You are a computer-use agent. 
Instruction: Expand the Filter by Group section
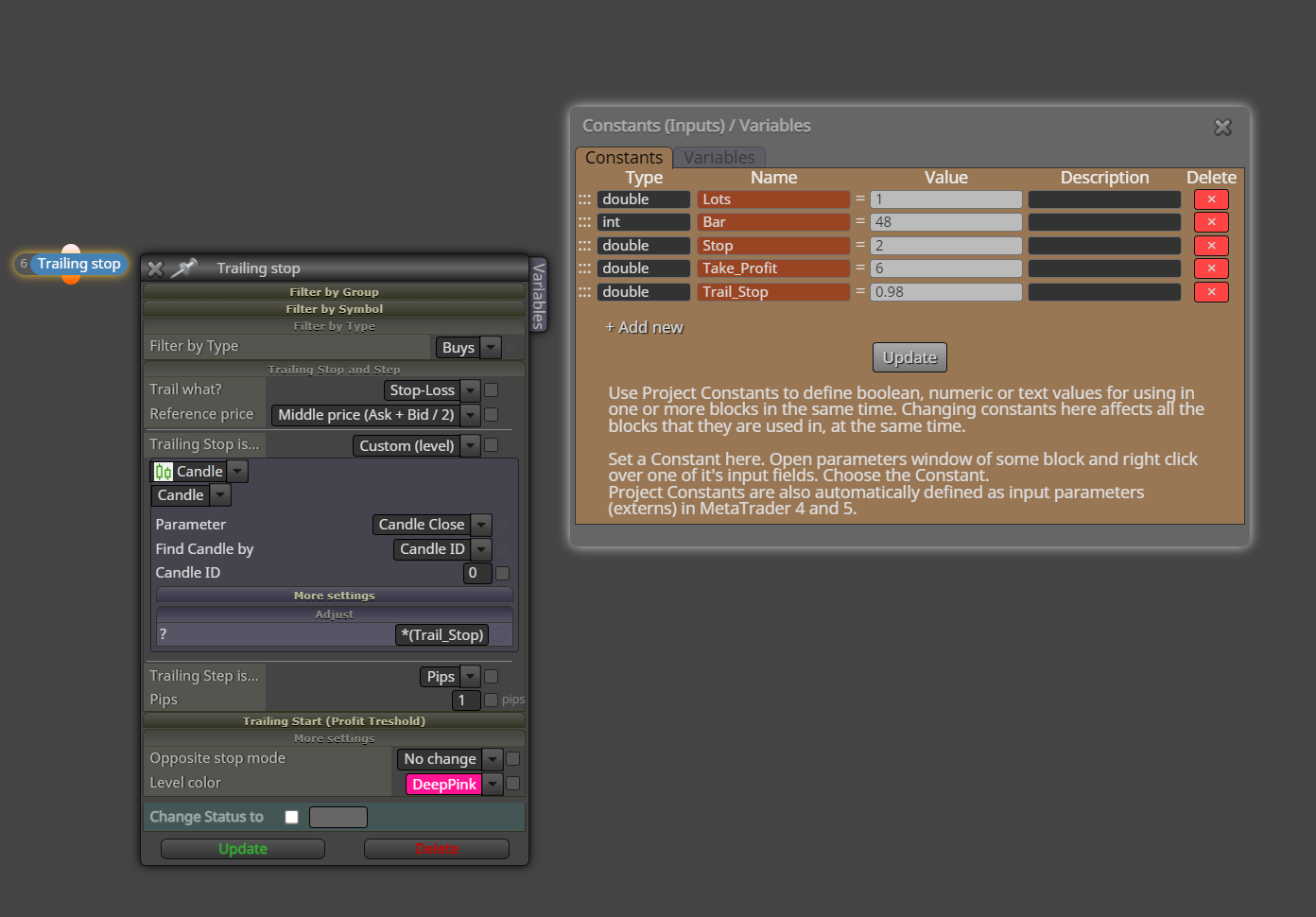334,292
